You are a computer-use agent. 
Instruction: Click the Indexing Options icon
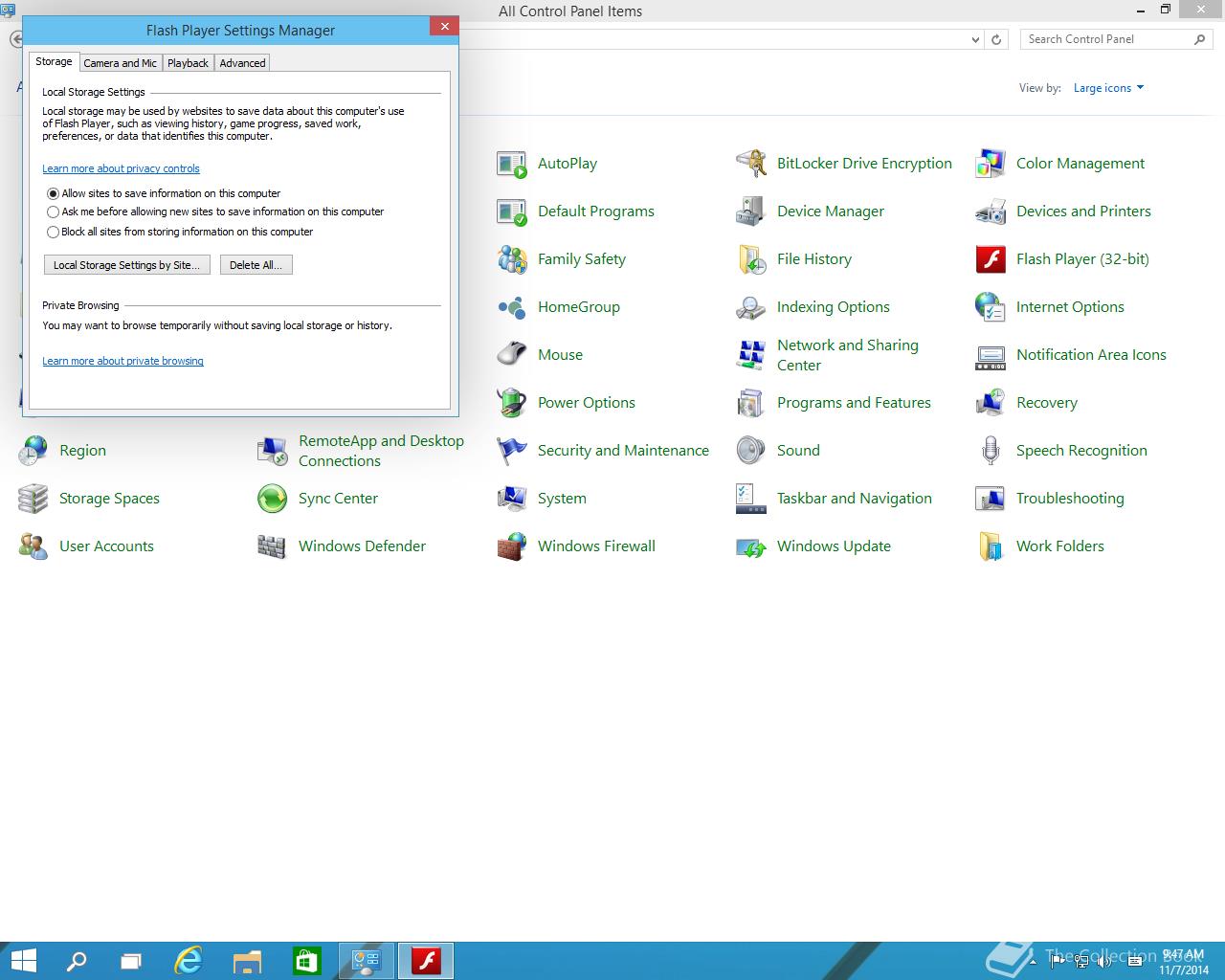click(751, 307)
